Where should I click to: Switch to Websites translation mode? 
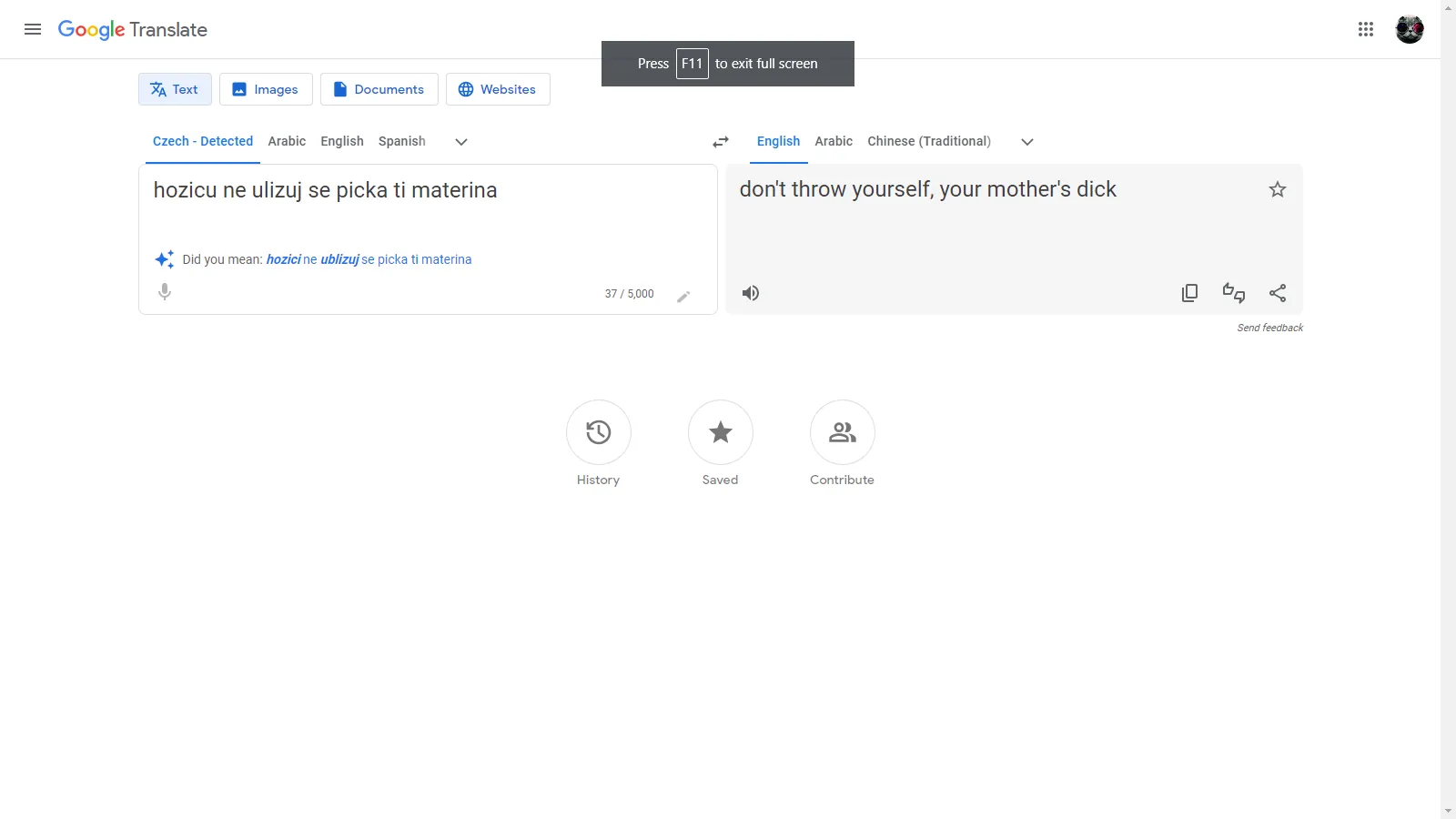[498, 89]
